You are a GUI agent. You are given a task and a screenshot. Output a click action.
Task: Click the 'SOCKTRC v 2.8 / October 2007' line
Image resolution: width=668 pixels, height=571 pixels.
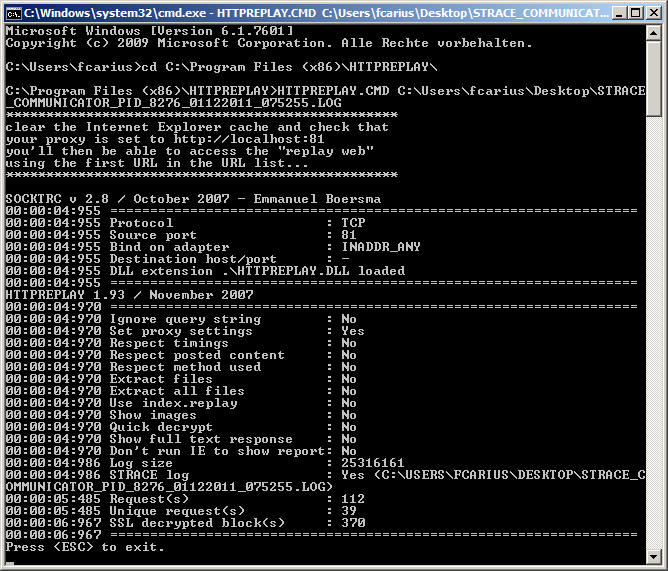(x=193, y=199)
